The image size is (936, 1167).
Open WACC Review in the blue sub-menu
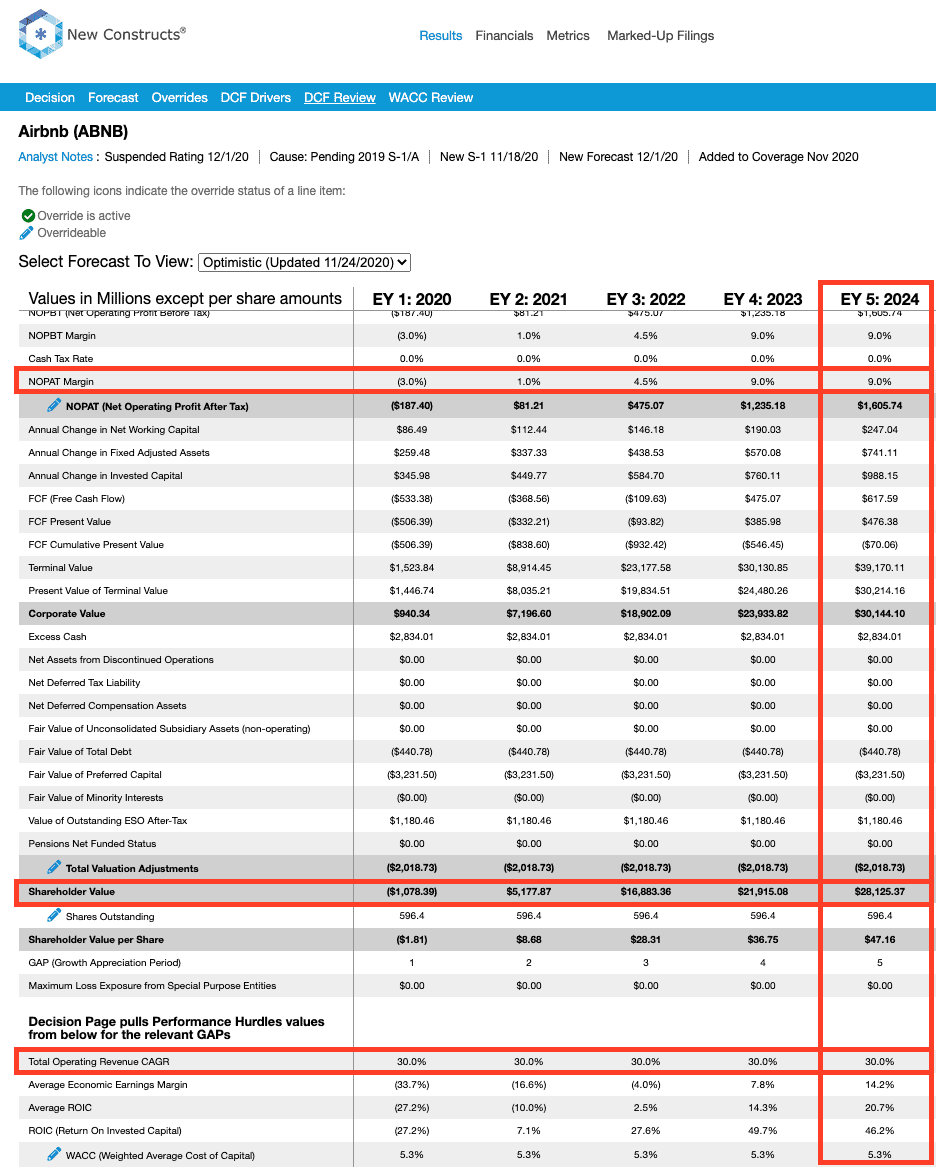431,97
